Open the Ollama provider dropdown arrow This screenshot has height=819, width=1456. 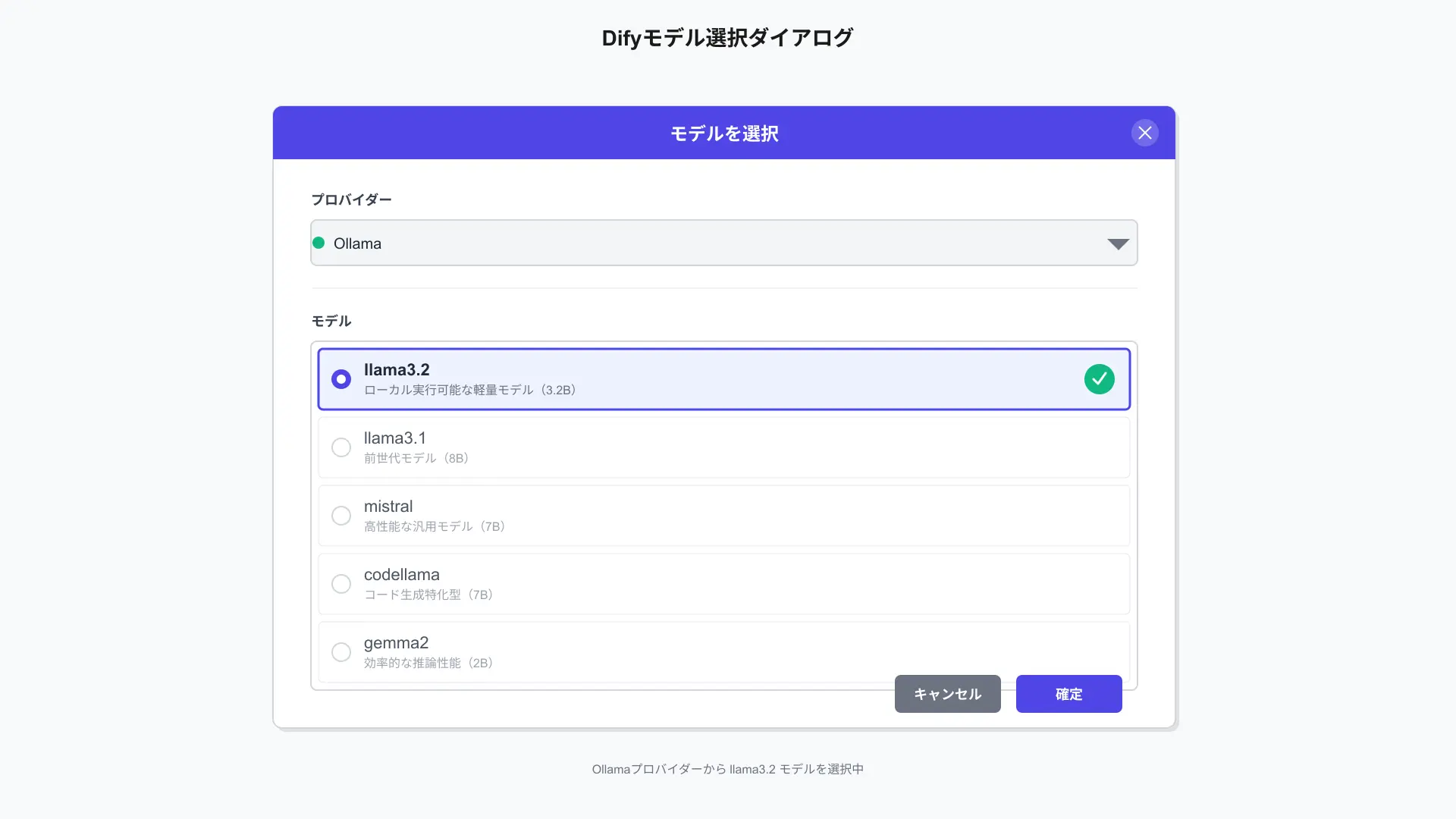(1118, 243)
